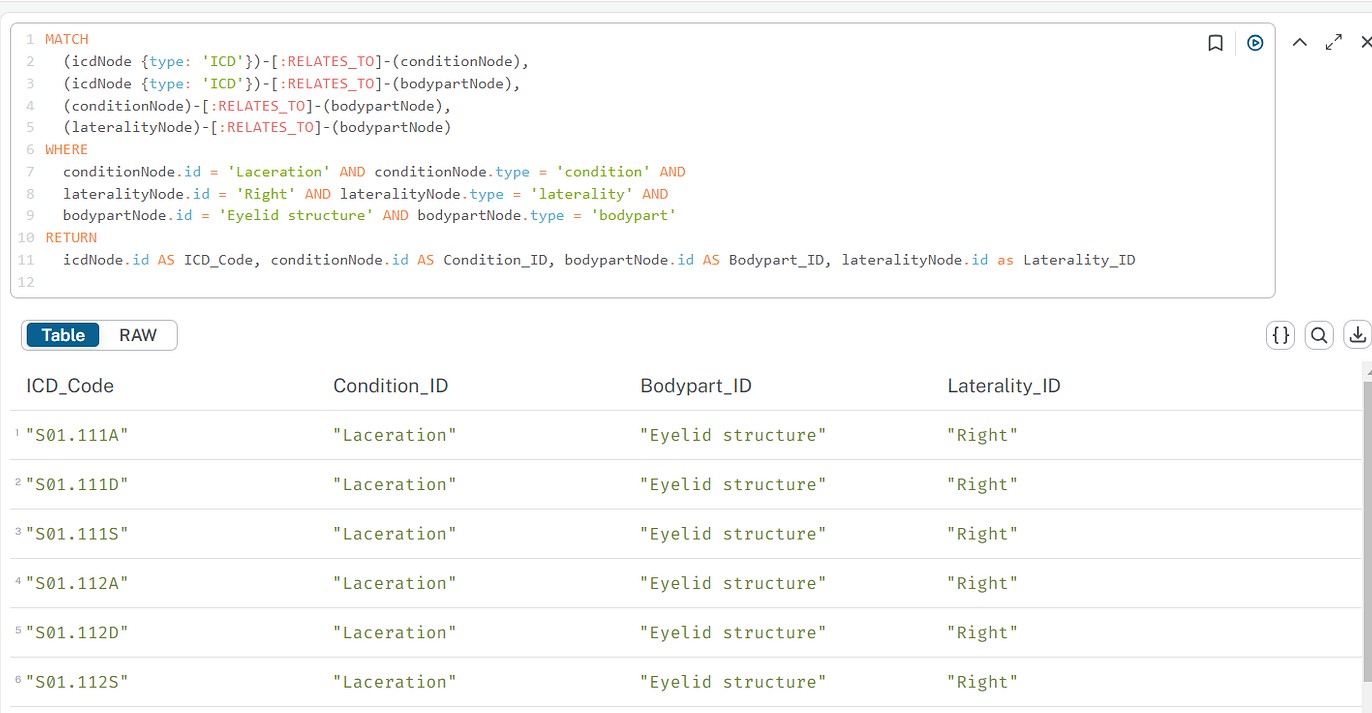Viewport: 1372px width, 713px height.
Task: Place cursor on the RETURN keyword line
Action: (71, 238)
